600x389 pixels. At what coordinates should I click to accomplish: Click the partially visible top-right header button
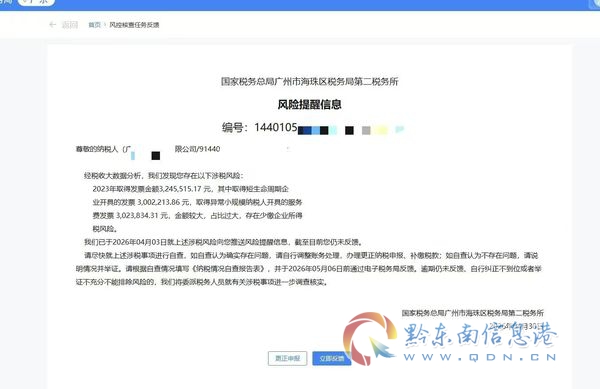(594, 3)
